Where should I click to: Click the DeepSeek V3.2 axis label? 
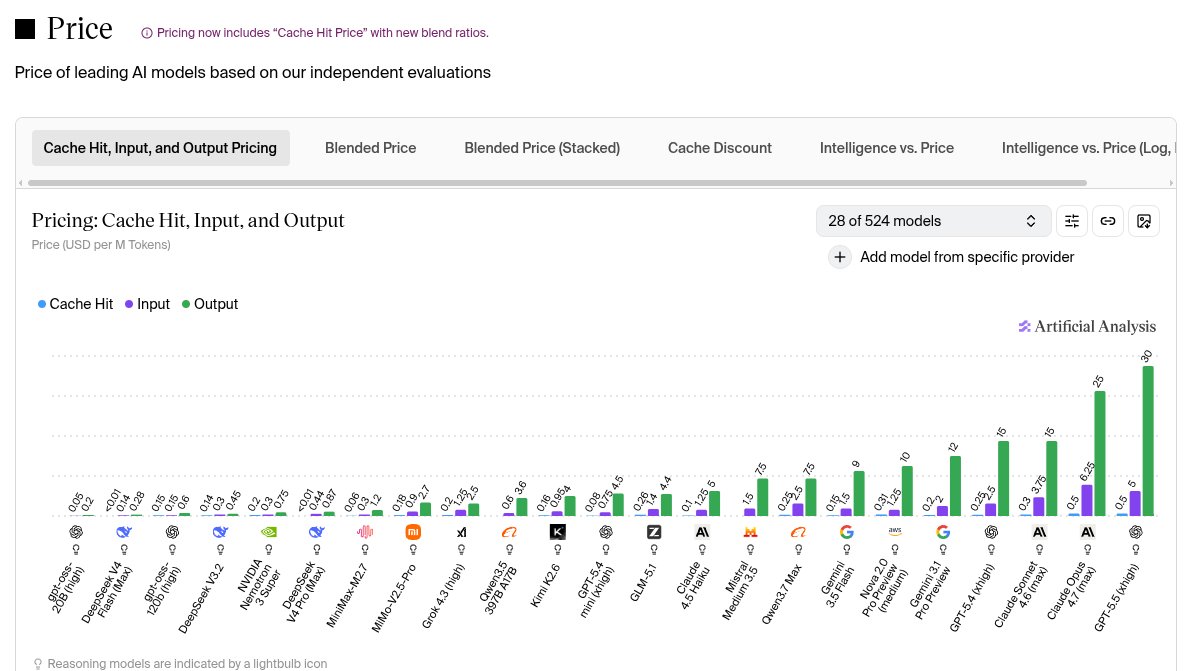[x=201, y=598]
